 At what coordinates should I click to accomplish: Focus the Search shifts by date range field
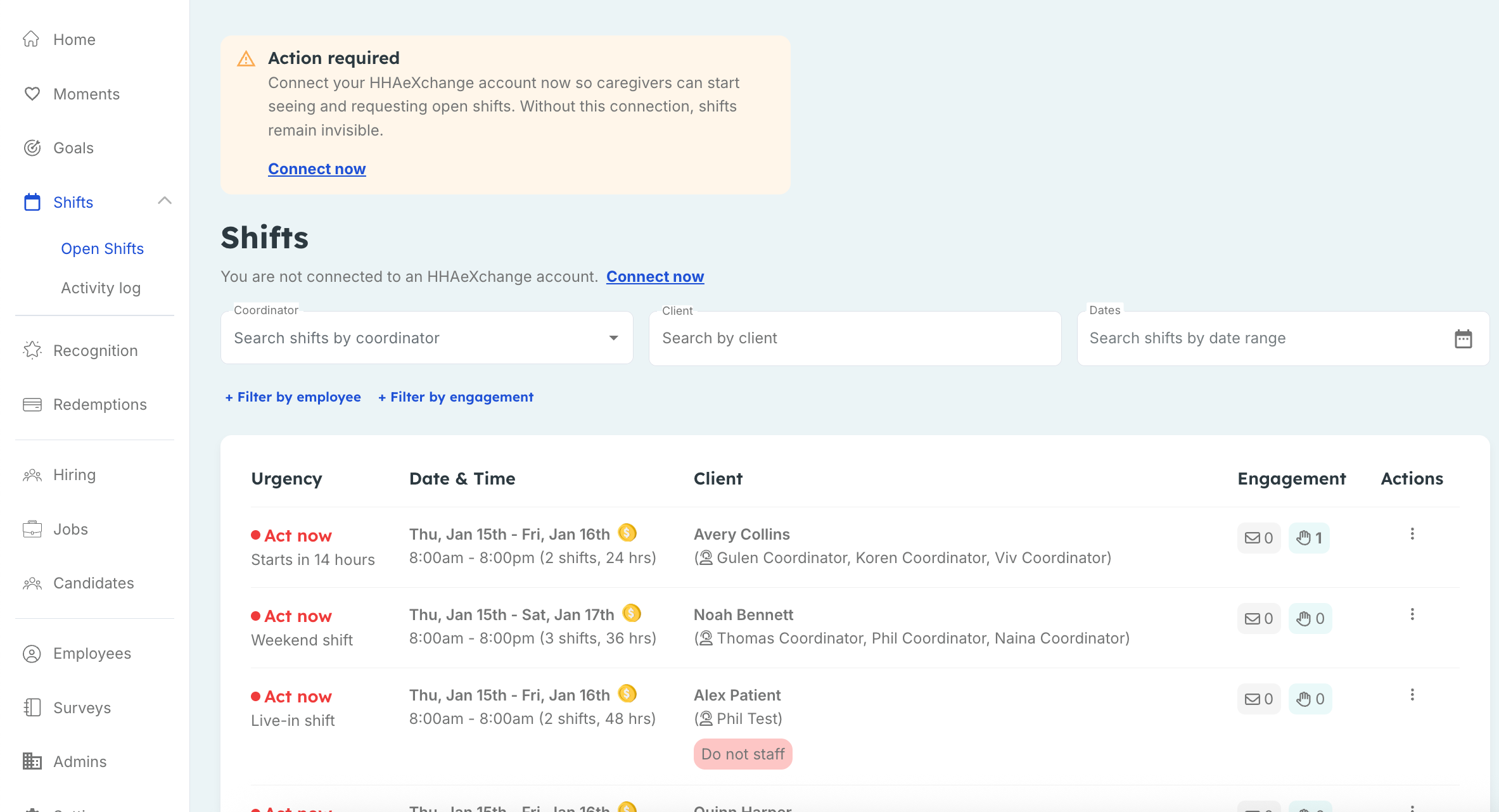(x=1283, y=338)
